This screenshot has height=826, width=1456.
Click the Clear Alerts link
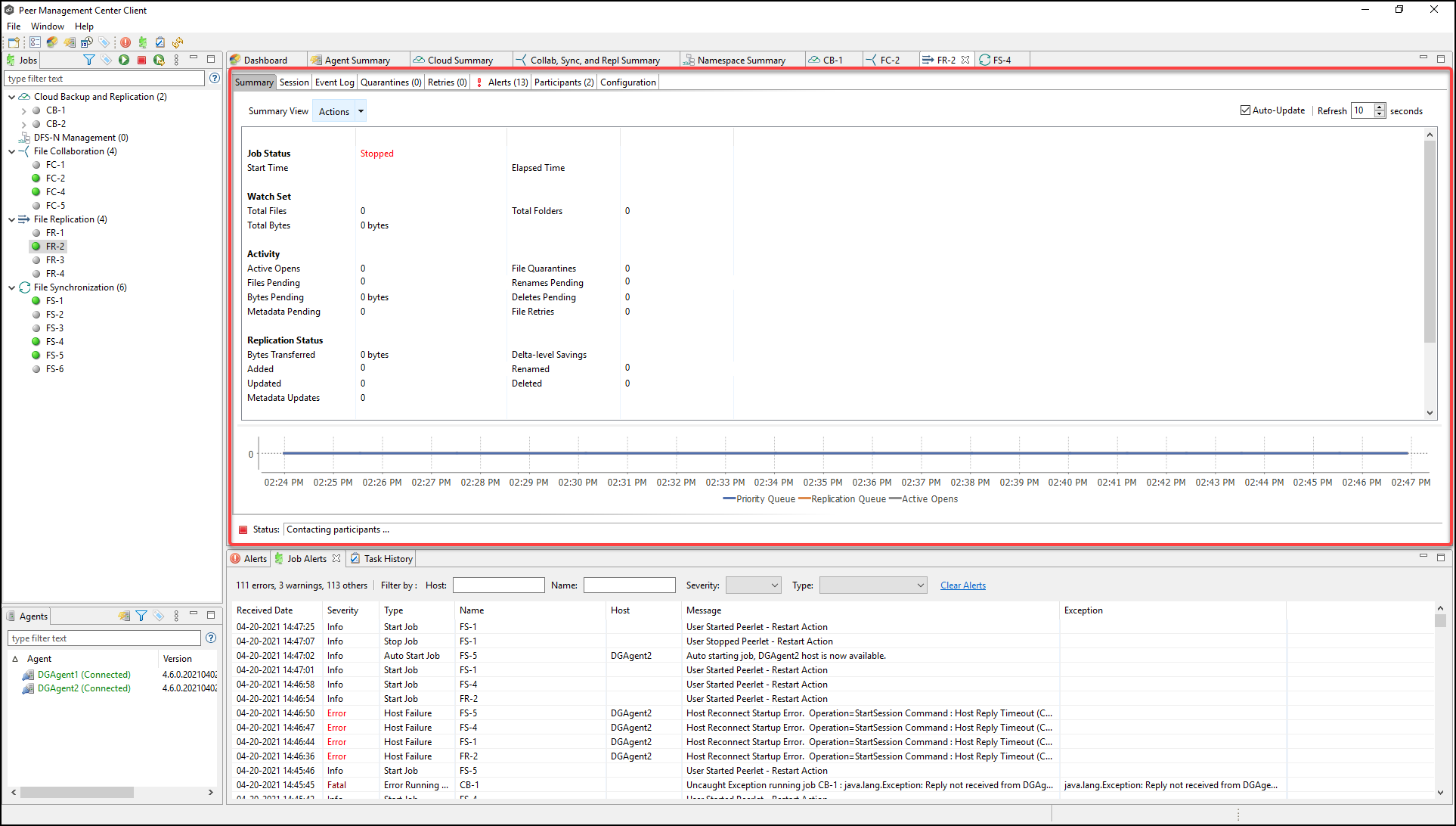click(x=962, y=585)
